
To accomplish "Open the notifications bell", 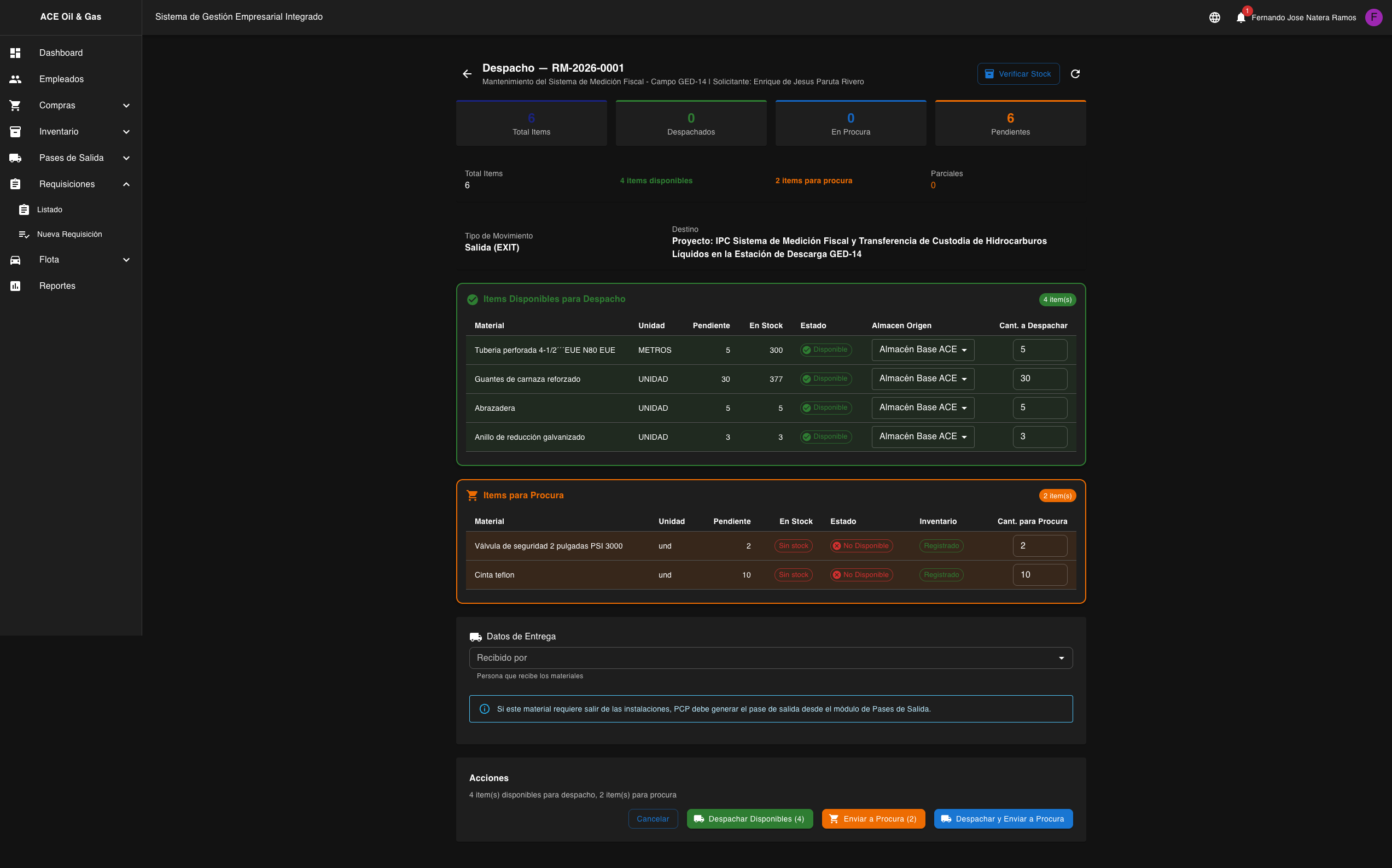I will 1240,17.
